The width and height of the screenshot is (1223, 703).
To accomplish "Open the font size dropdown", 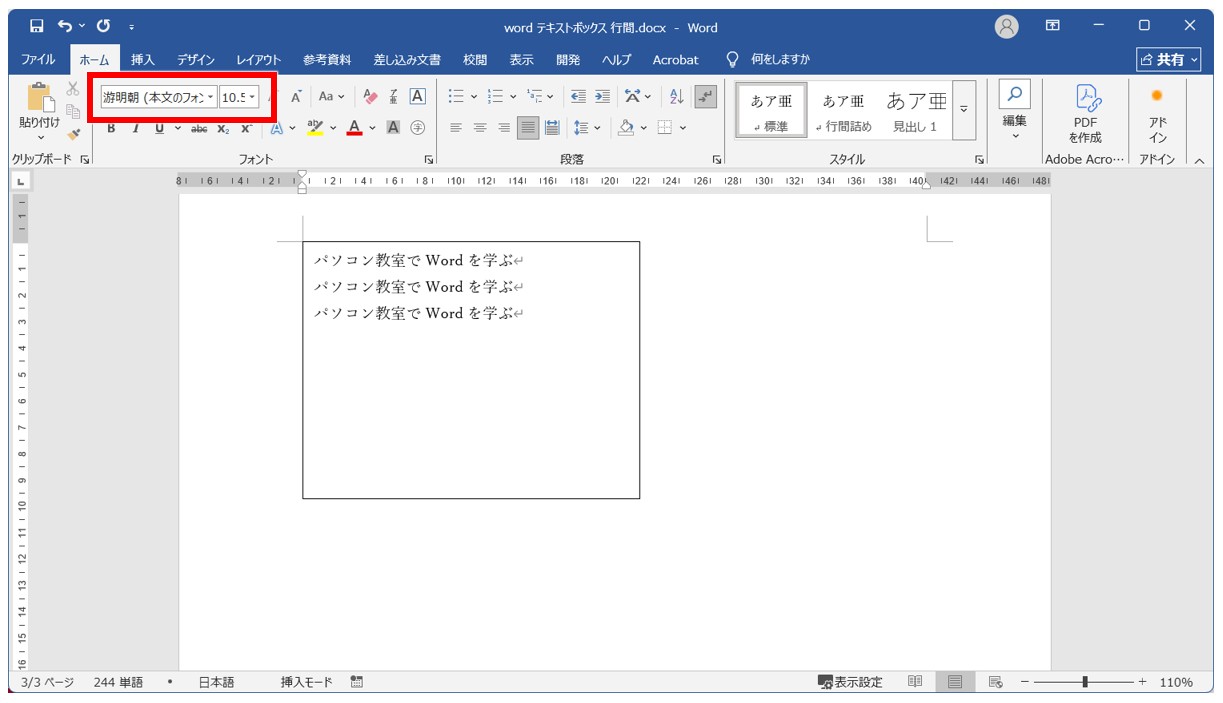I will (252, 97).
